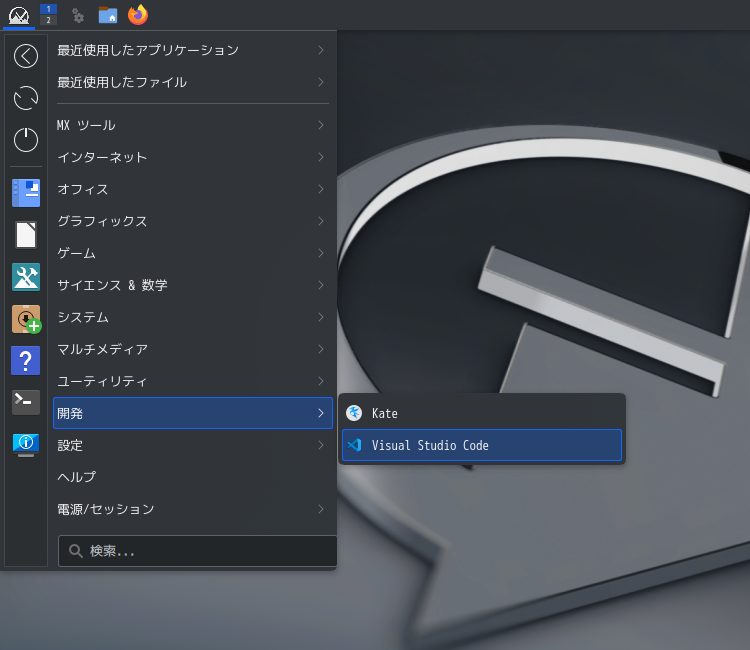750x650 pixels.
Task: Open 最近使用したアプリケーション submenu
Action: click(x=193, y=50)
